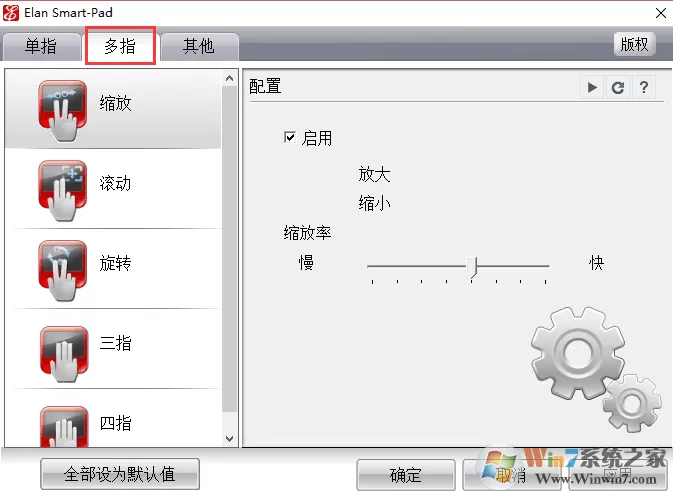Select the 滚动 scroll gesture icon
Screen dimensions: 673x493
[63, 190]
